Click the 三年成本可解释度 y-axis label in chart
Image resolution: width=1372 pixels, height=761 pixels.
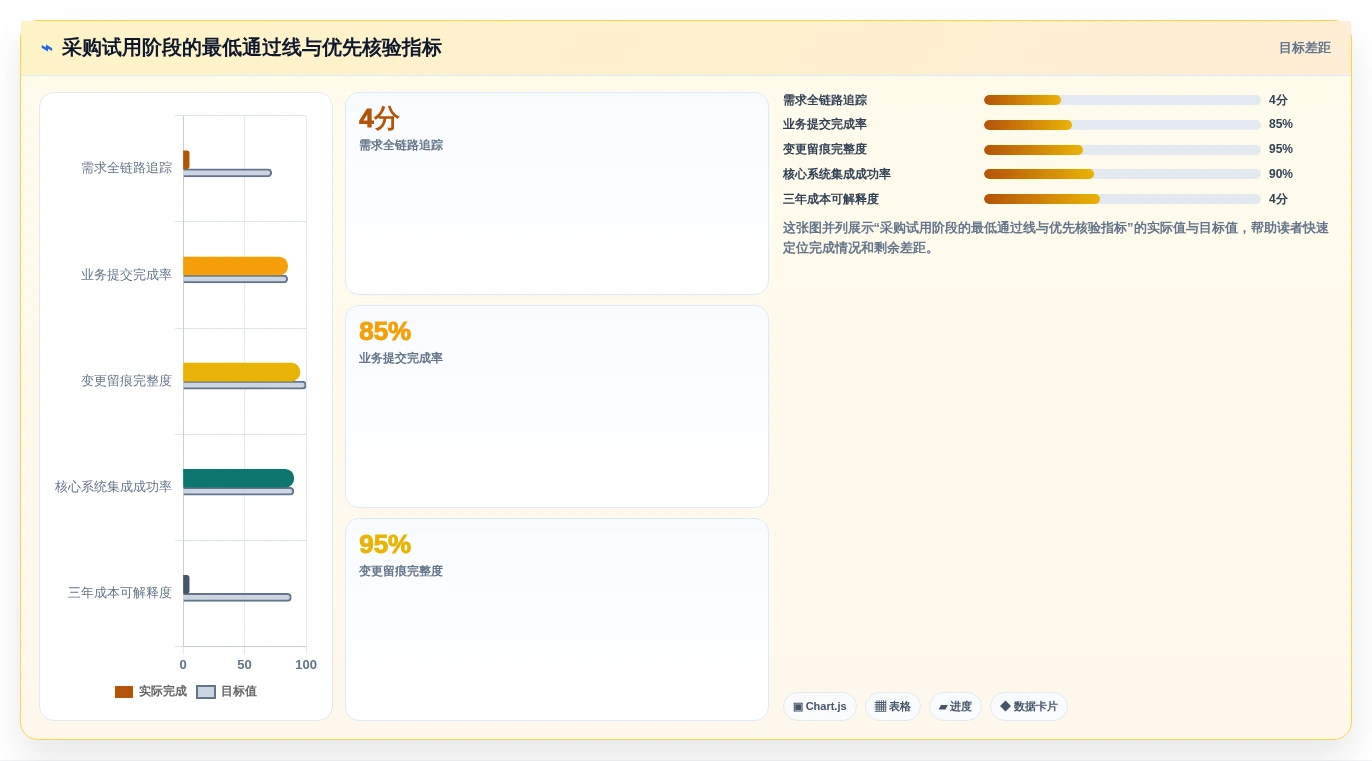pos(120,593)
